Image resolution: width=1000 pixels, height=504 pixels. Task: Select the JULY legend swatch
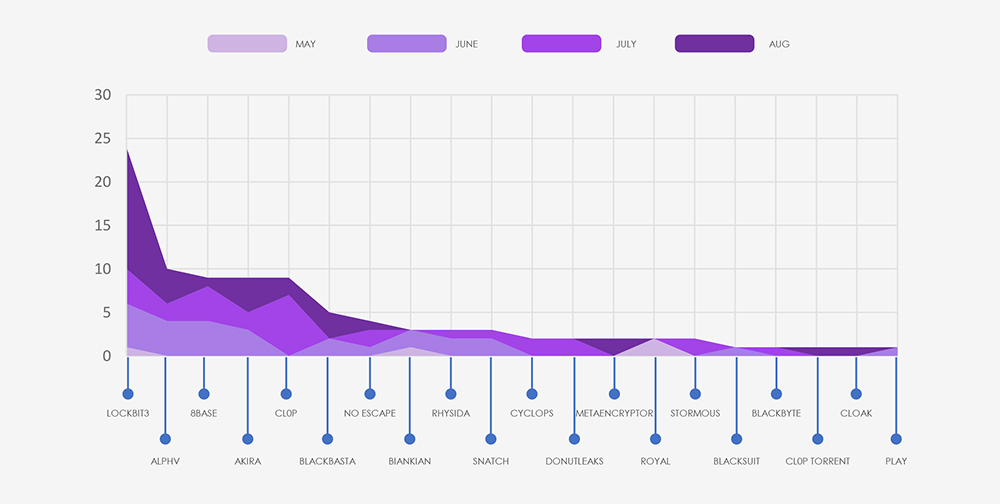[x=561, y=44]
